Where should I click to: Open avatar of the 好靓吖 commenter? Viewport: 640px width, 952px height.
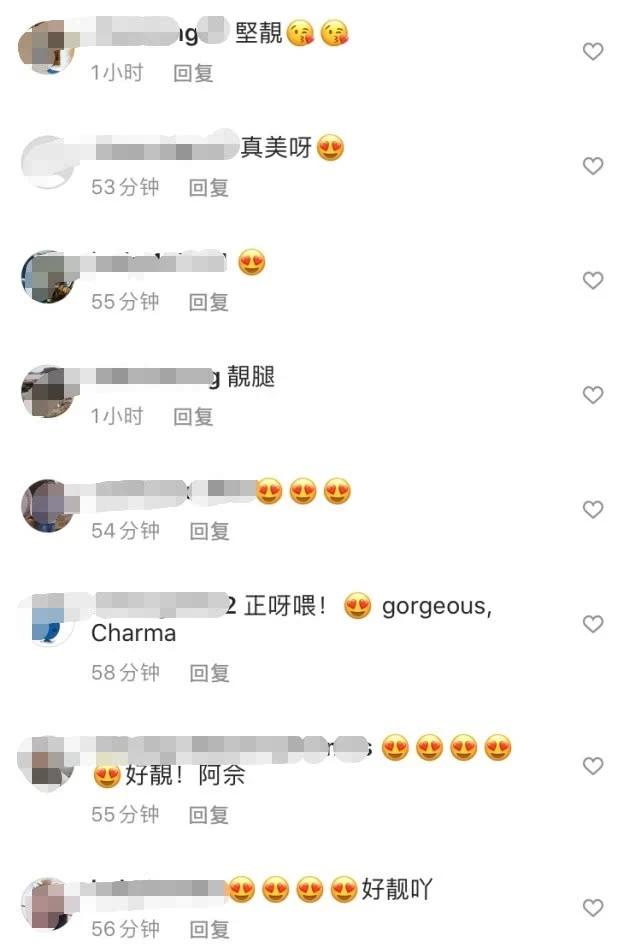point(48,903)
